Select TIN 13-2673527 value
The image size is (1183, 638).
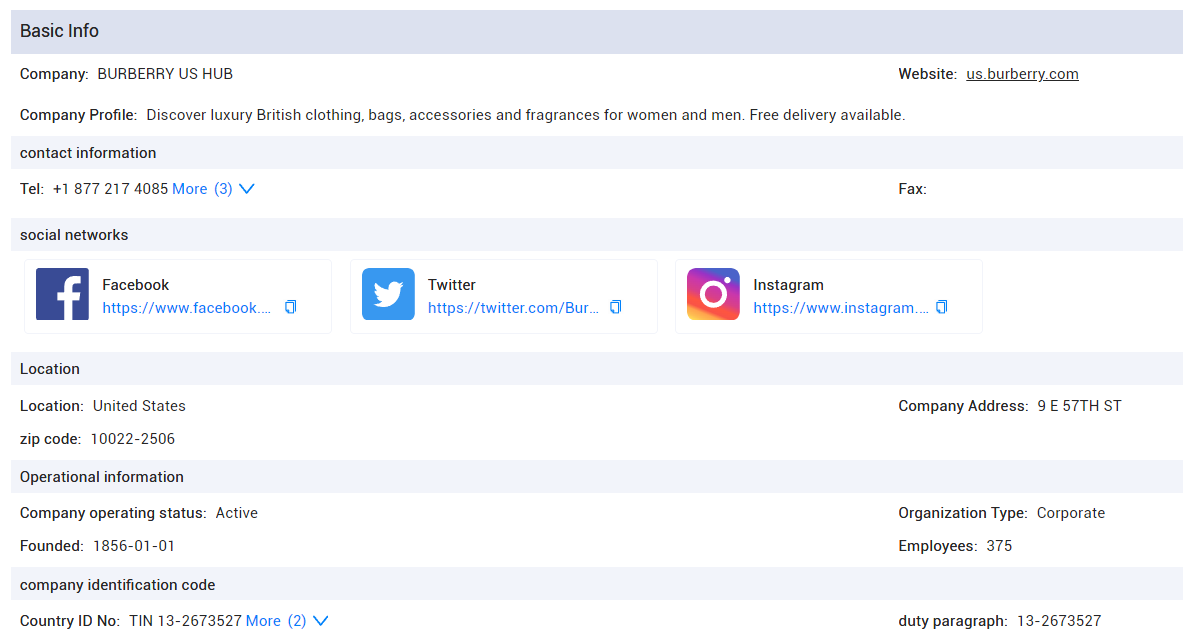point(185,621)
